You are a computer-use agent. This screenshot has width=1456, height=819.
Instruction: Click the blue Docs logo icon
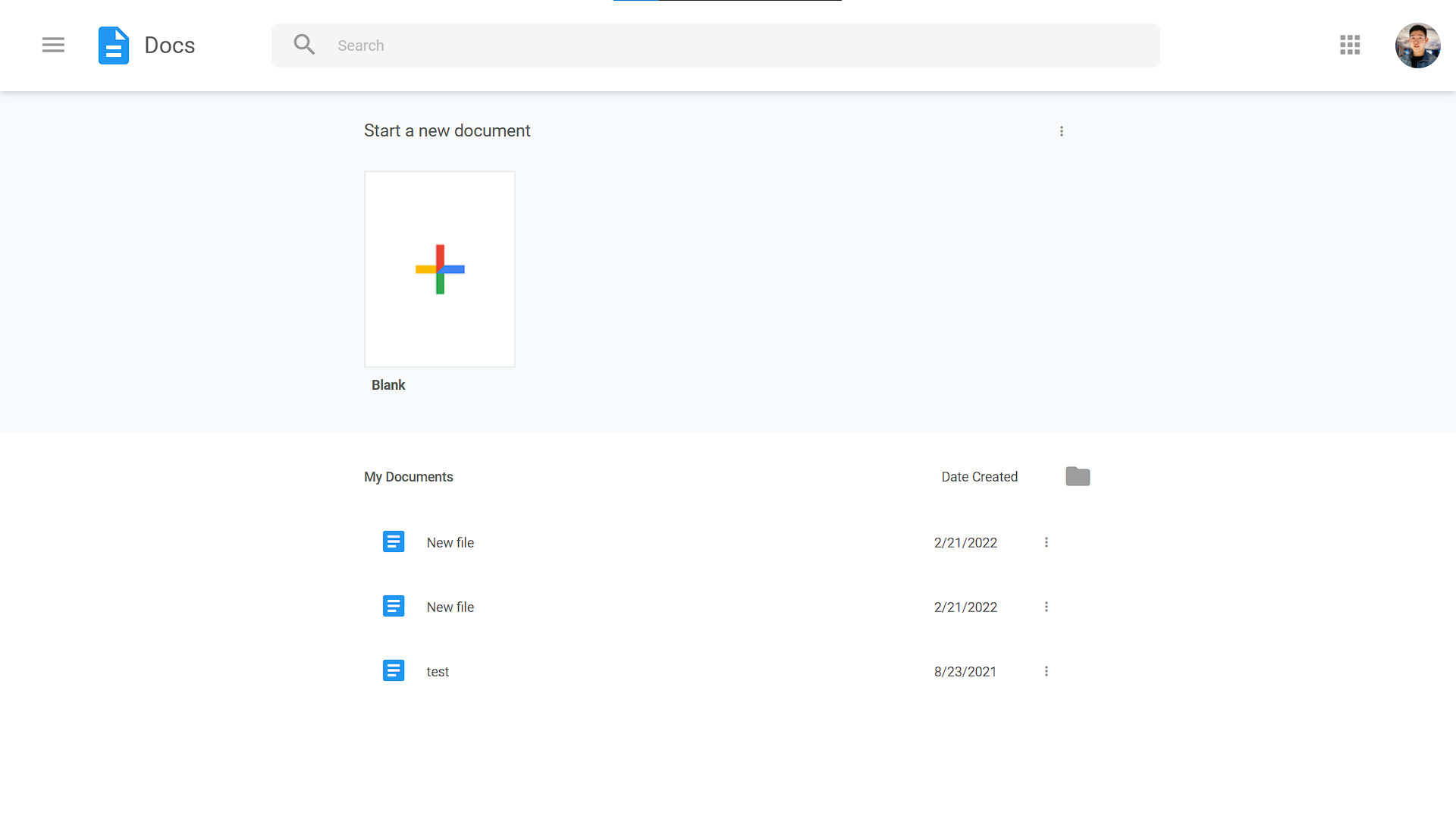click(x=114, y=45)
